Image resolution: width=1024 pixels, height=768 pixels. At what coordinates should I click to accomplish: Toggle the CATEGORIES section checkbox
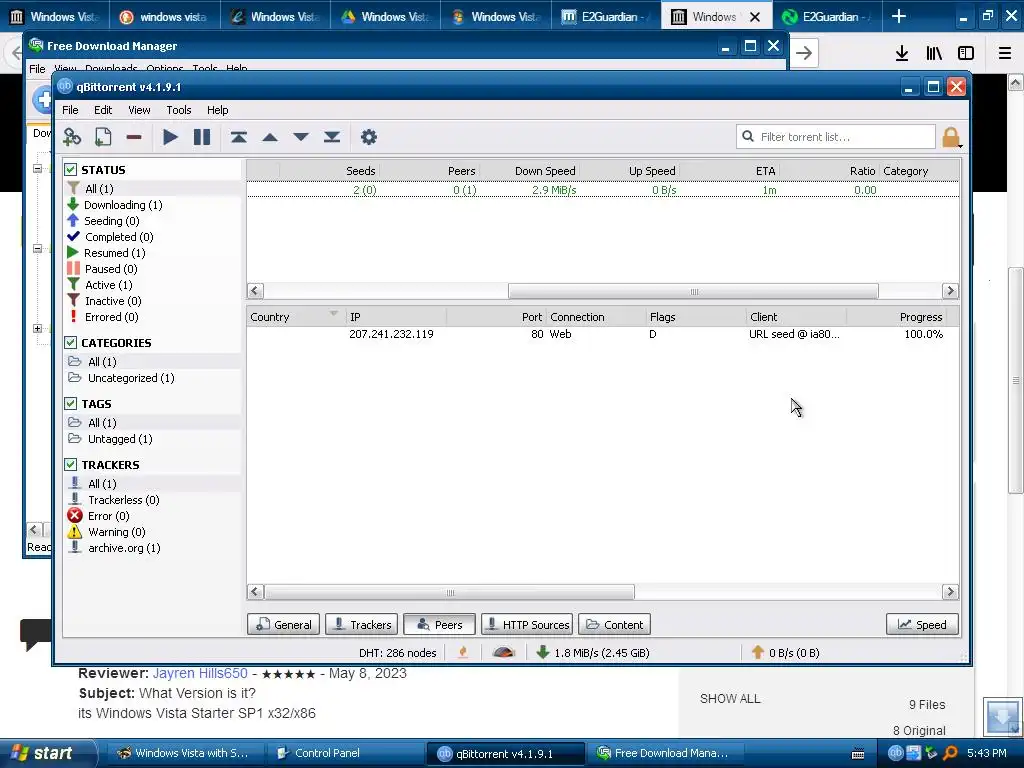tap(71, 343)
